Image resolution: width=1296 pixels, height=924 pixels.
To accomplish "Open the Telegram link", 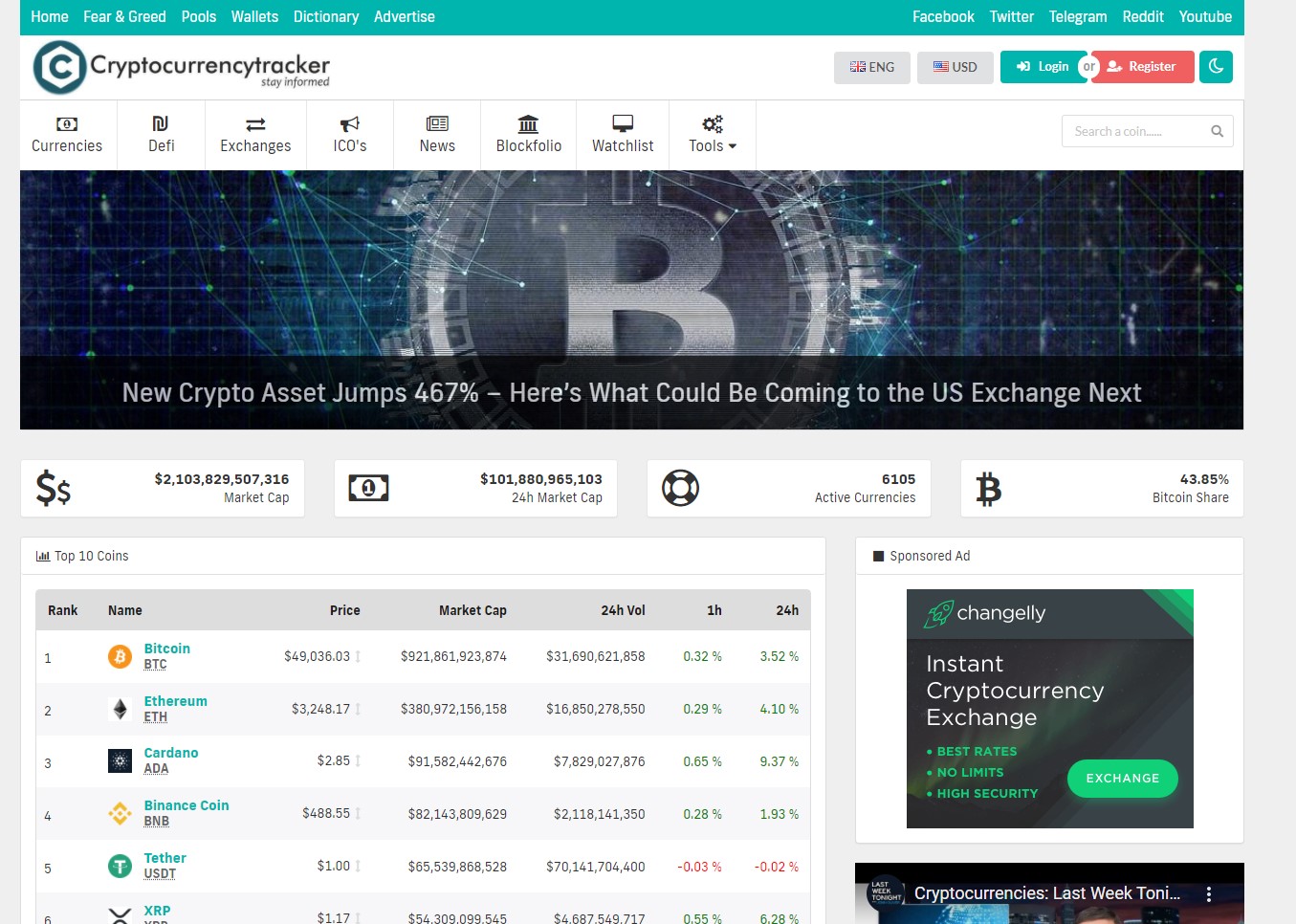I will click(1078, 16).
